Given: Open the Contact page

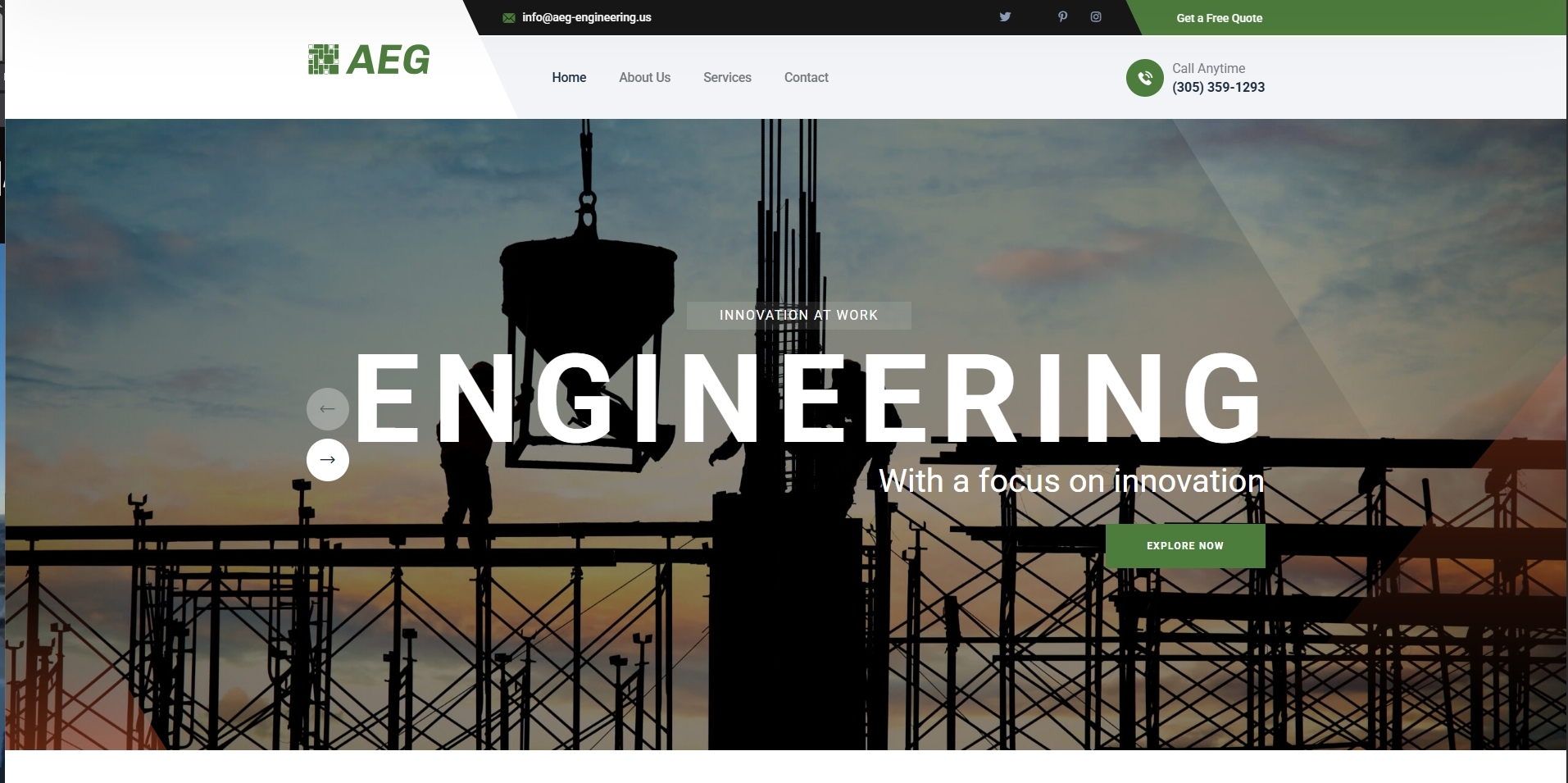Looking at the screenshot, I should [806, 77].
